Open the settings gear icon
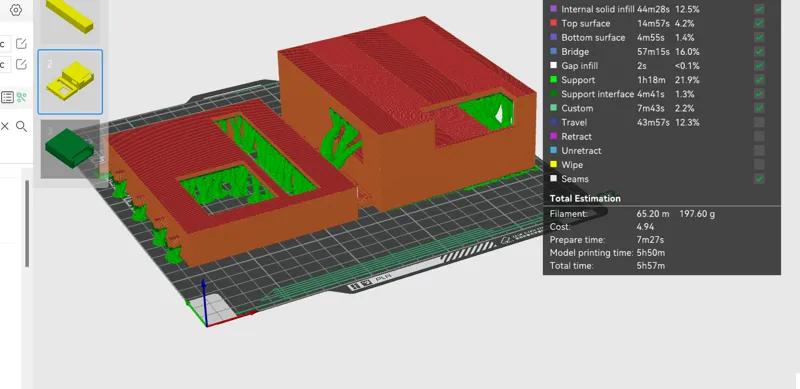The height and width of the screenshot is (389, 800). point(16,10)
